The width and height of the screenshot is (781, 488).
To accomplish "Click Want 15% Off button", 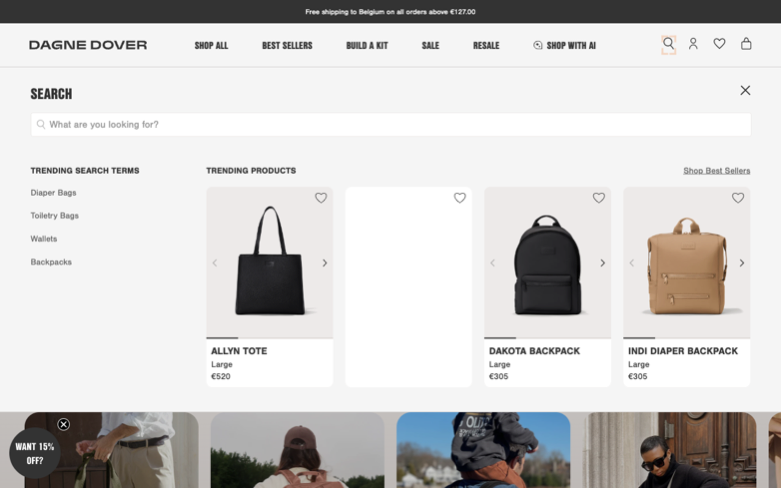I will [x=35, y=453].
